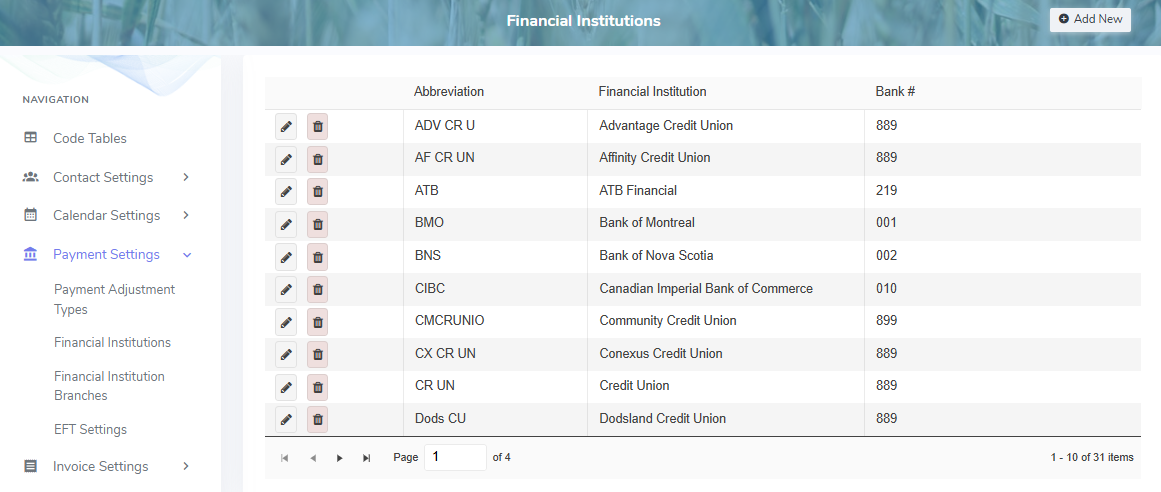This screenshot has height=492, width=1161.
Task: Go to next page of results
Action: point(340,458)
